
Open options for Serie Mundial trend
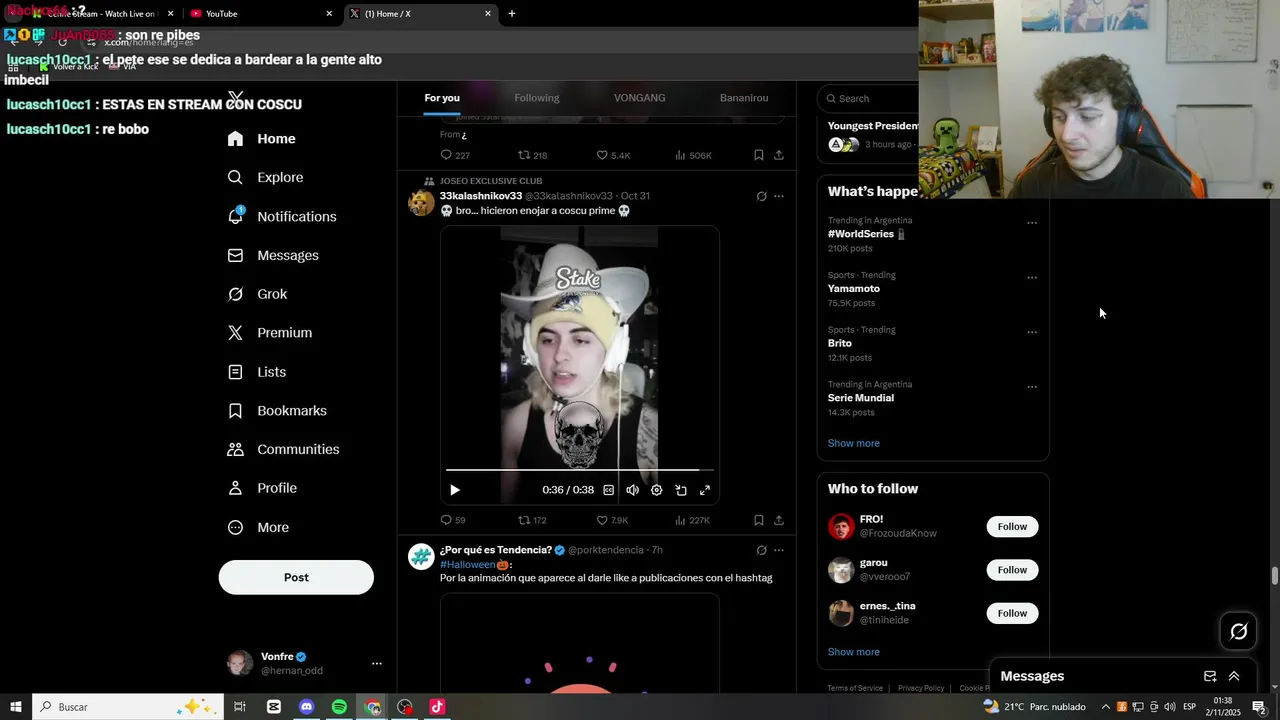1032,387
